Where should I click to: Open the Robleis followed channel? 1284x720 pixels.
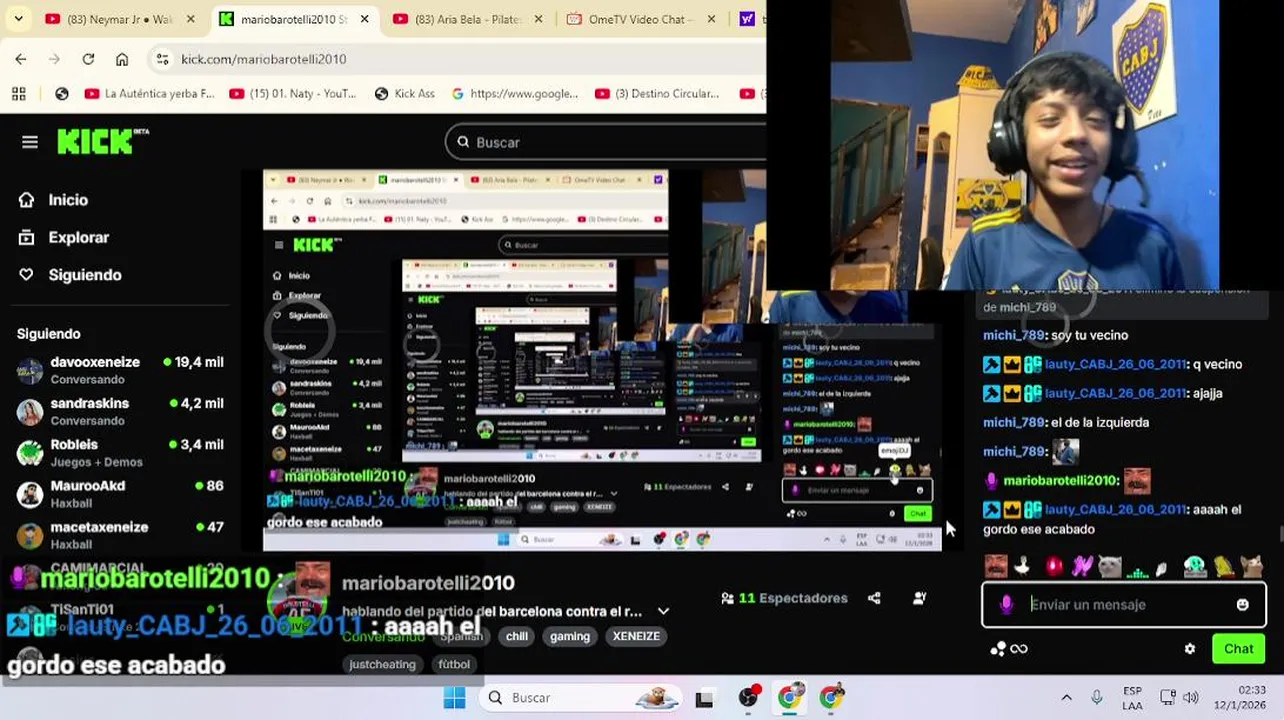coord(120,452)
